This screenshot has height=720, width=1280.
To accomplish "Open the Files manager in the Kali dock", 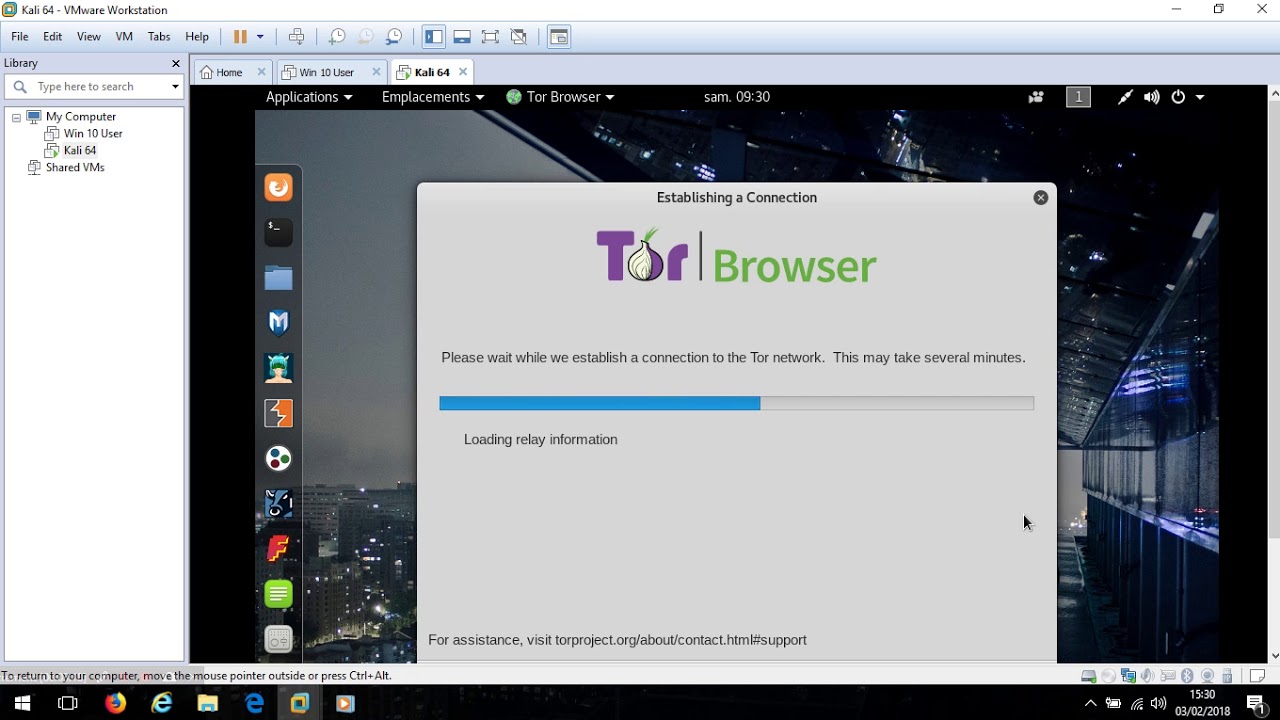I will [x=278, y=277].
